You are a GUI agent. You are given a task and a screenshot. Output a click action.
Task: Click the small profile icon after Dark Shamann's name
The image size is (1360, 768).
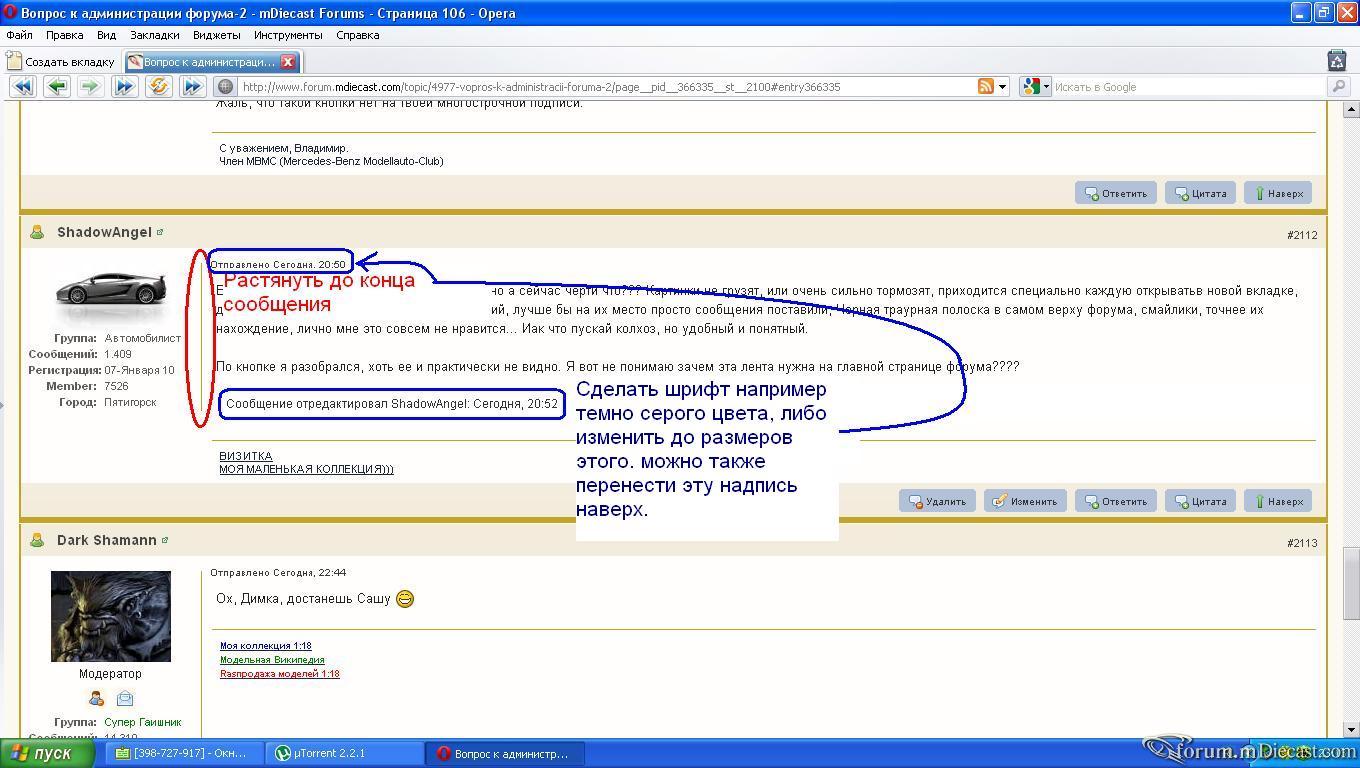(x=165, y=540)
